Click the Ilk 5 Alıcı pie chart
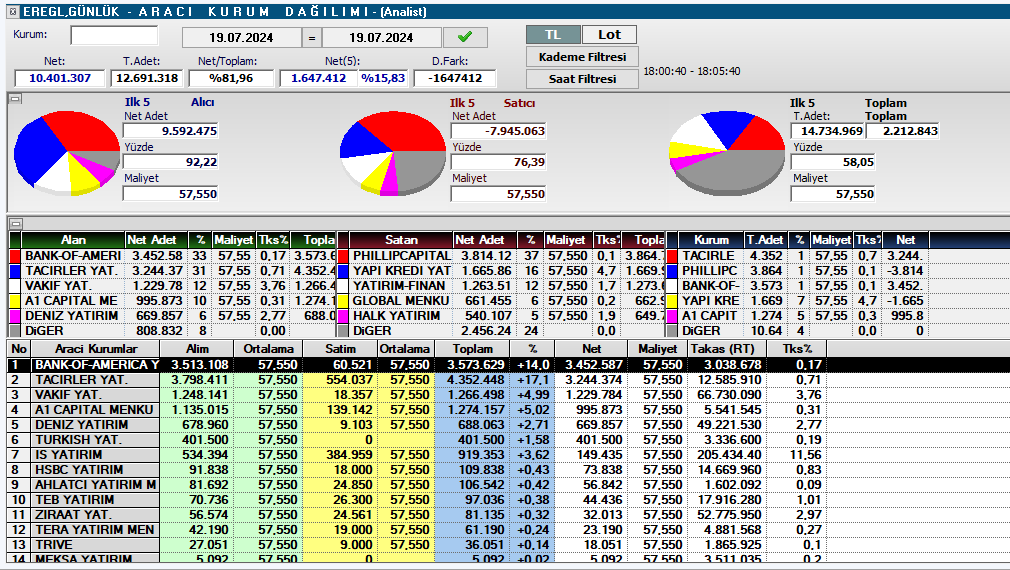Screen dimensions: 1010x570 pos(67,153)
